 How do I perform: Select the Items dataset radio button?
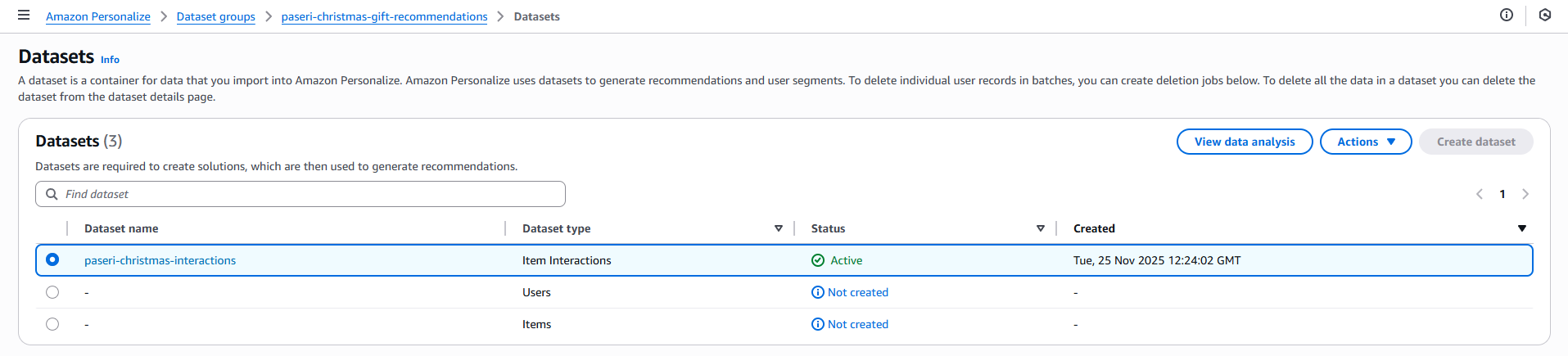point(52,324)
